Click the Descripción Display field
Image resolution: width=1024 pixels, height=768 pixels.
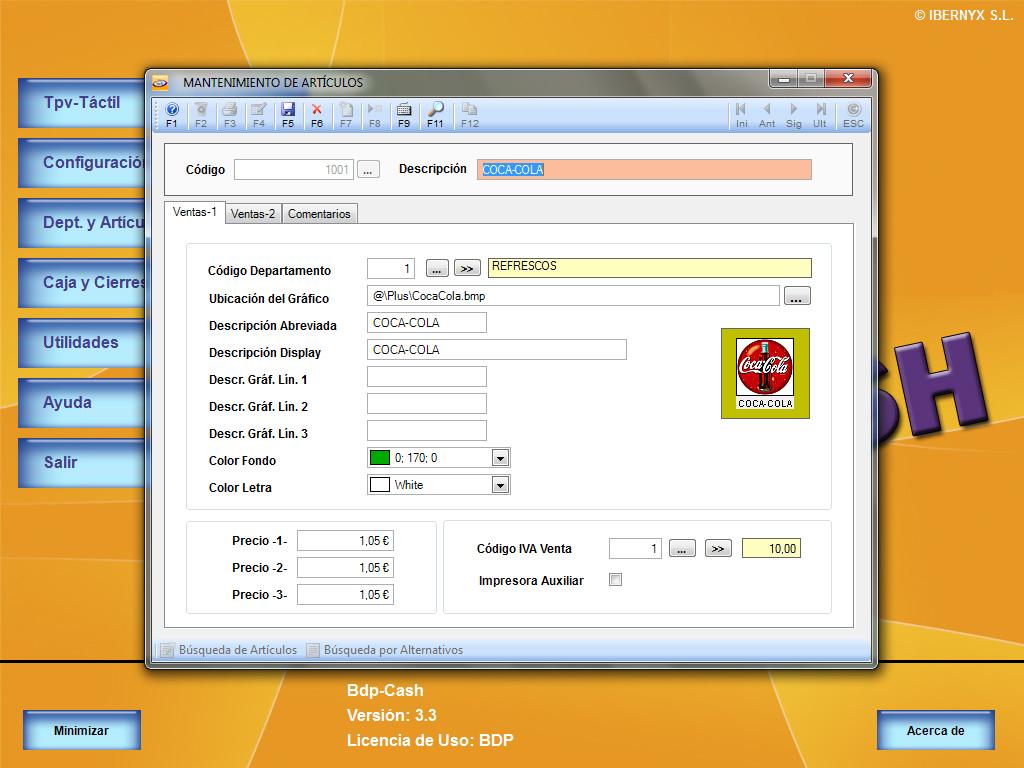[x=496, y=349]
